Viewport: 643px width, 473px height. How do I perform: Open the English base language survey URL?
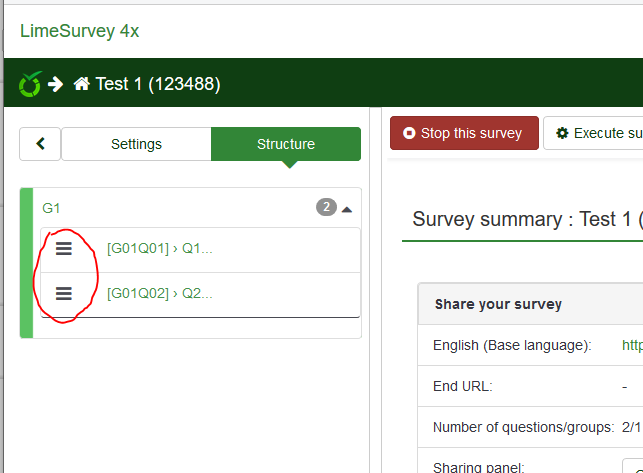(632, 345)
